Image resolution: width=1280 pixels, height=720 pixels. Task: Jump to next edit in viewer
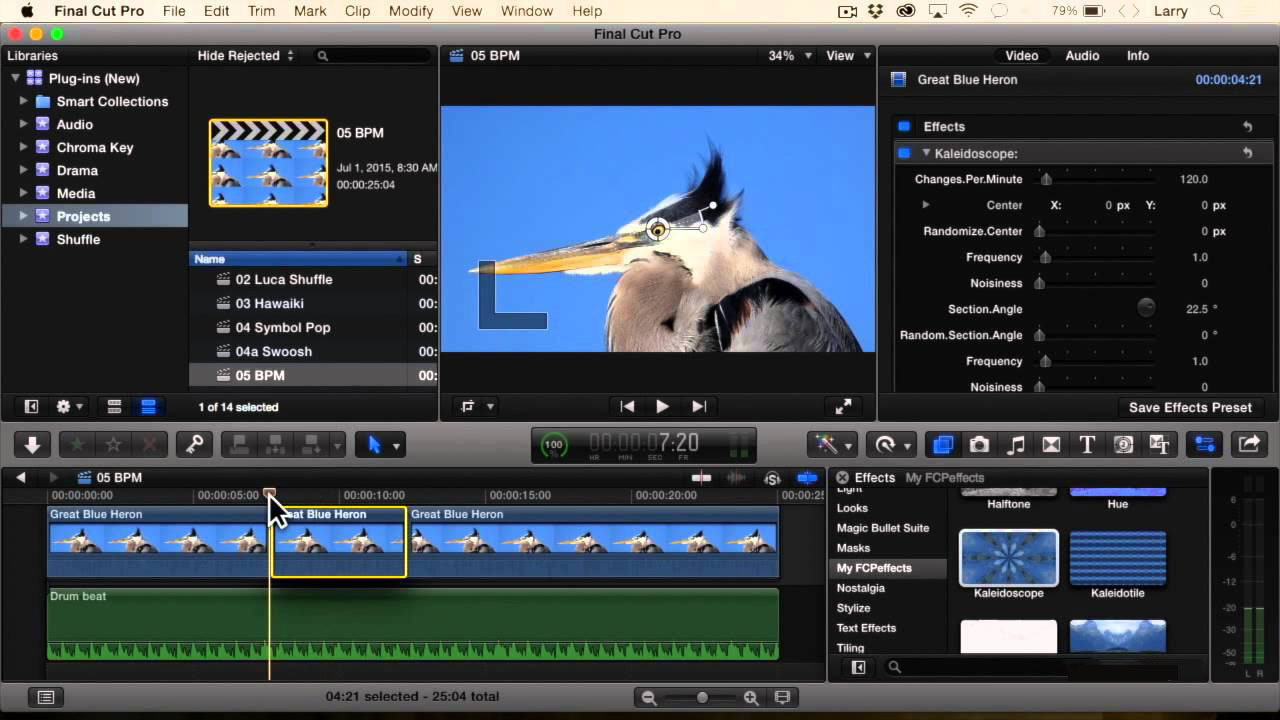(699, 406)
